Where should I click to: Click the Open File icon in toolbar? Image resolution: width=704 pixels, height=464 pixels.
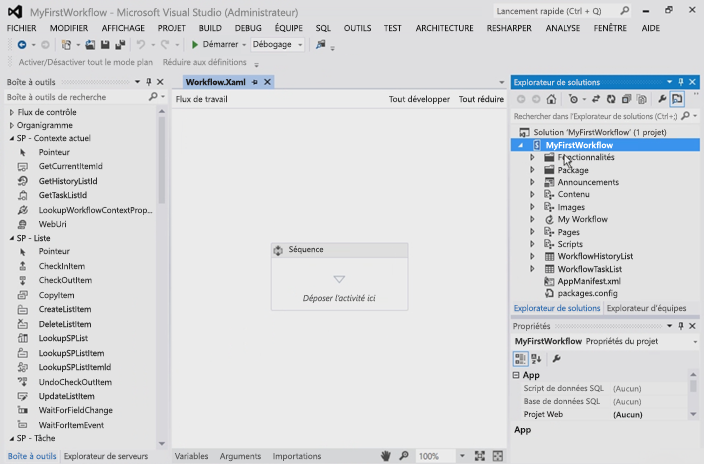tap(90, 44)
